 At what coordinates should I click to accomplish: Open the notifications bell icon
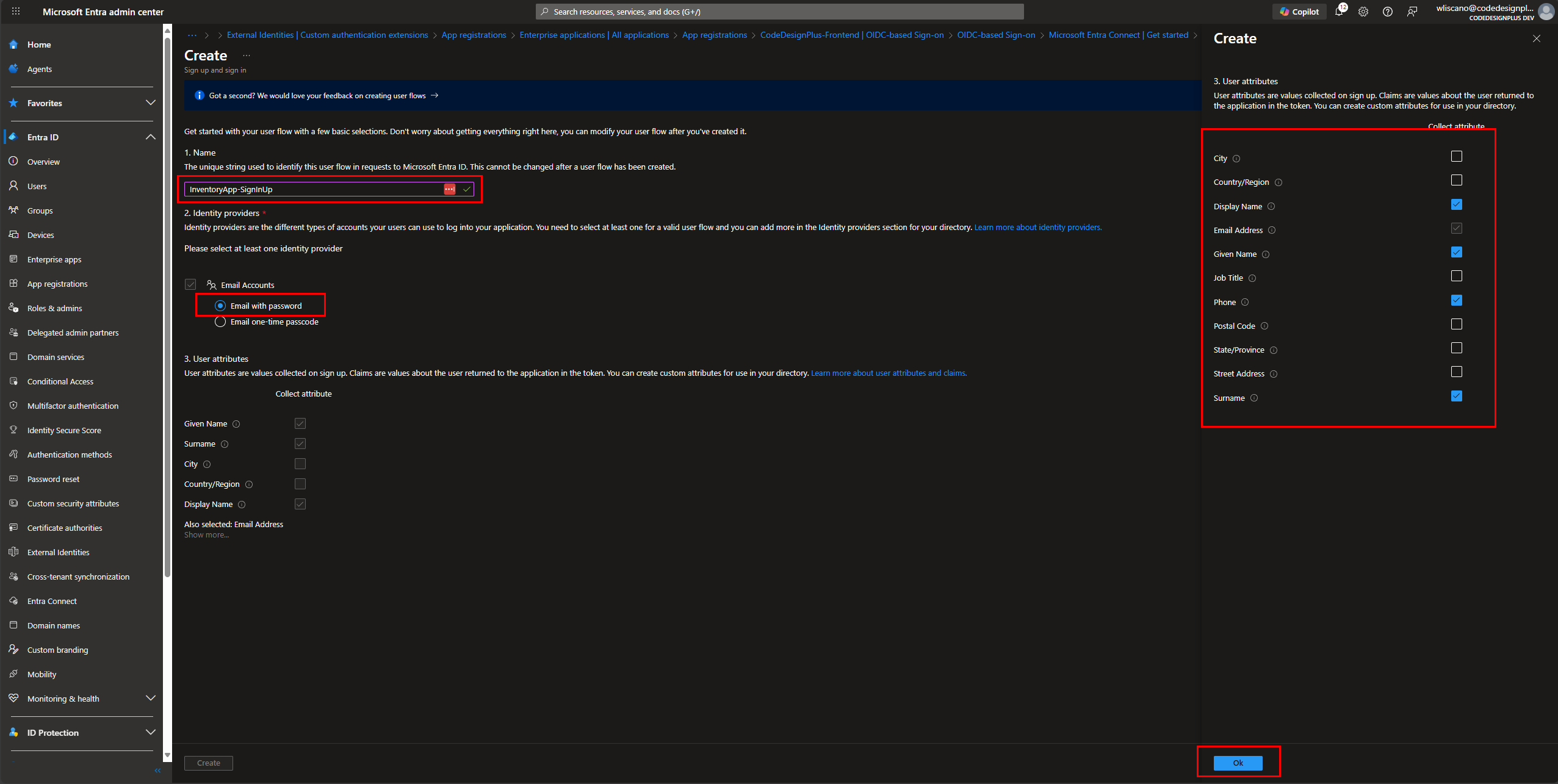pos(1339,12)
